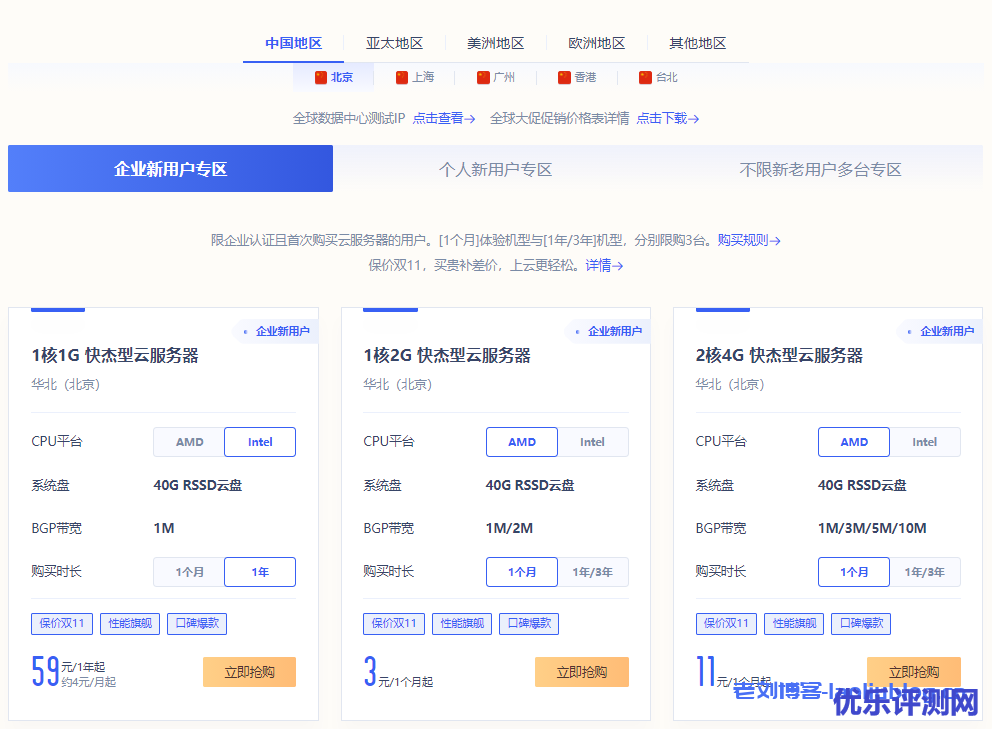This screenshot has width=992, height=729.
Task: Select 1个月 duration on 1核1G card
Action: 189,572
